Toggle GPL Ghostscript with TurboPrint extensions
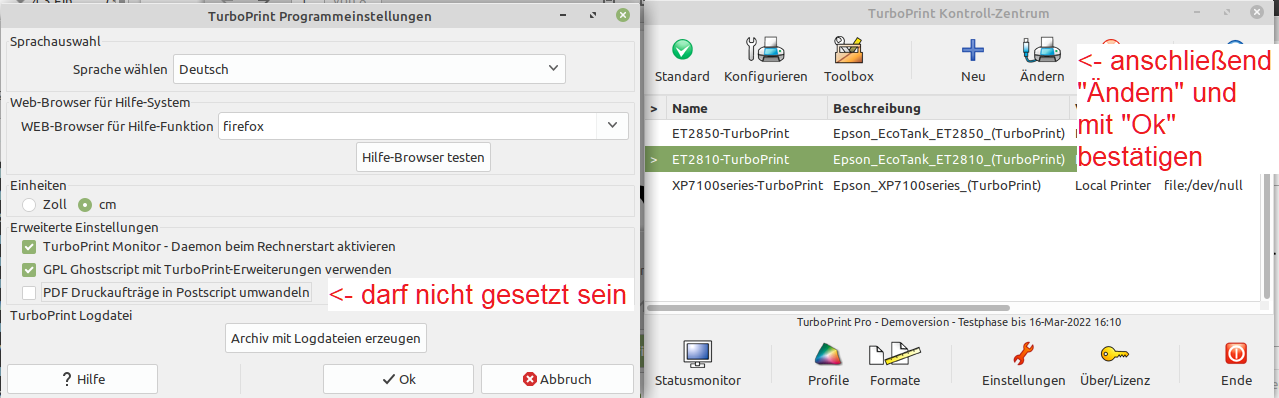The width and height of the screenshot is (1279, 398). 28,269
